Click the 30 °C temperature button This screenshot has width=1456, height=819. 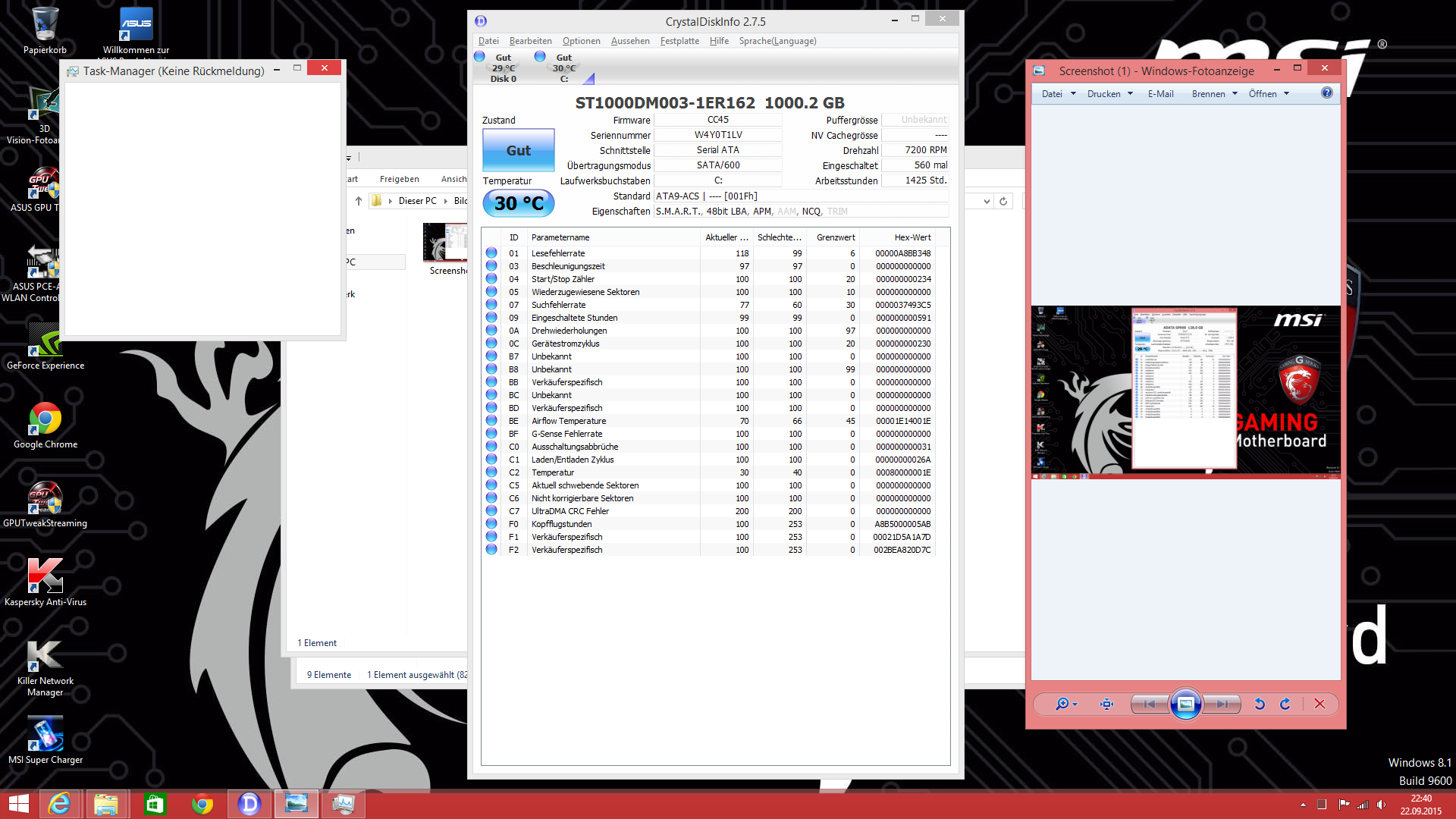pyautogui.click(x=519, y=203)
